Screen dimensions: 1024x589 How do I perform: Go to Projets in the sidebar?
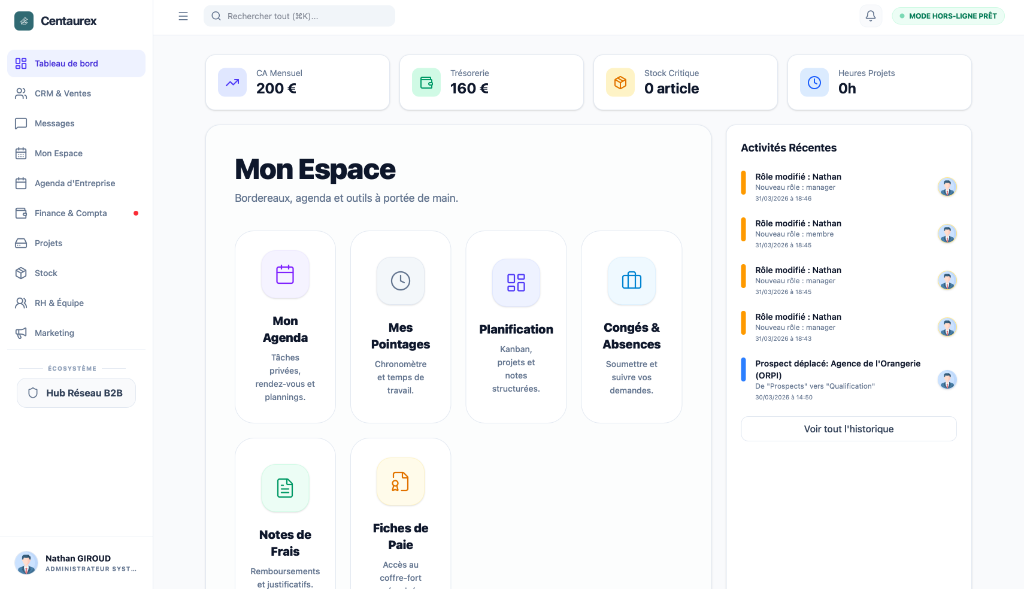[76, 243]
